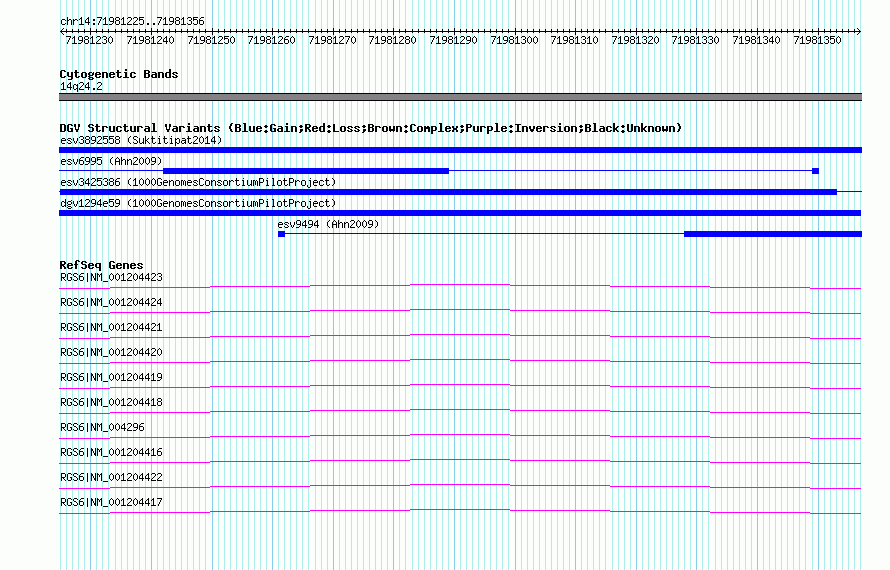
Task: Select the DGV Structural Variants track title
Action: pyautogui.click(x=371, y=128)
